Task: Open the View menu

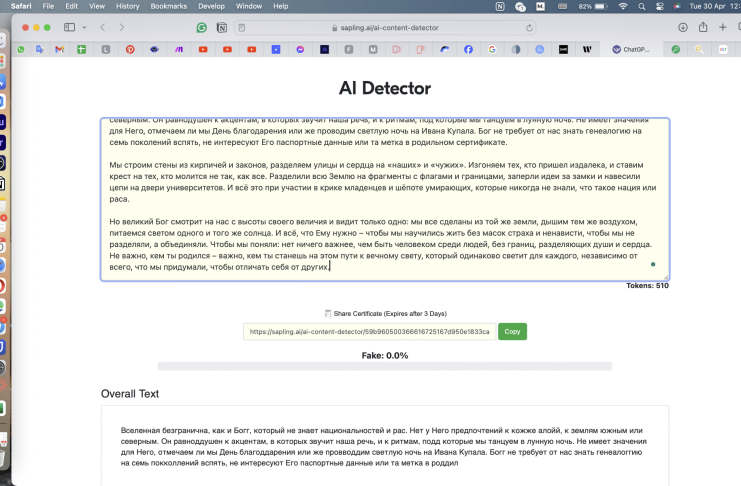Action: (97, 6)
